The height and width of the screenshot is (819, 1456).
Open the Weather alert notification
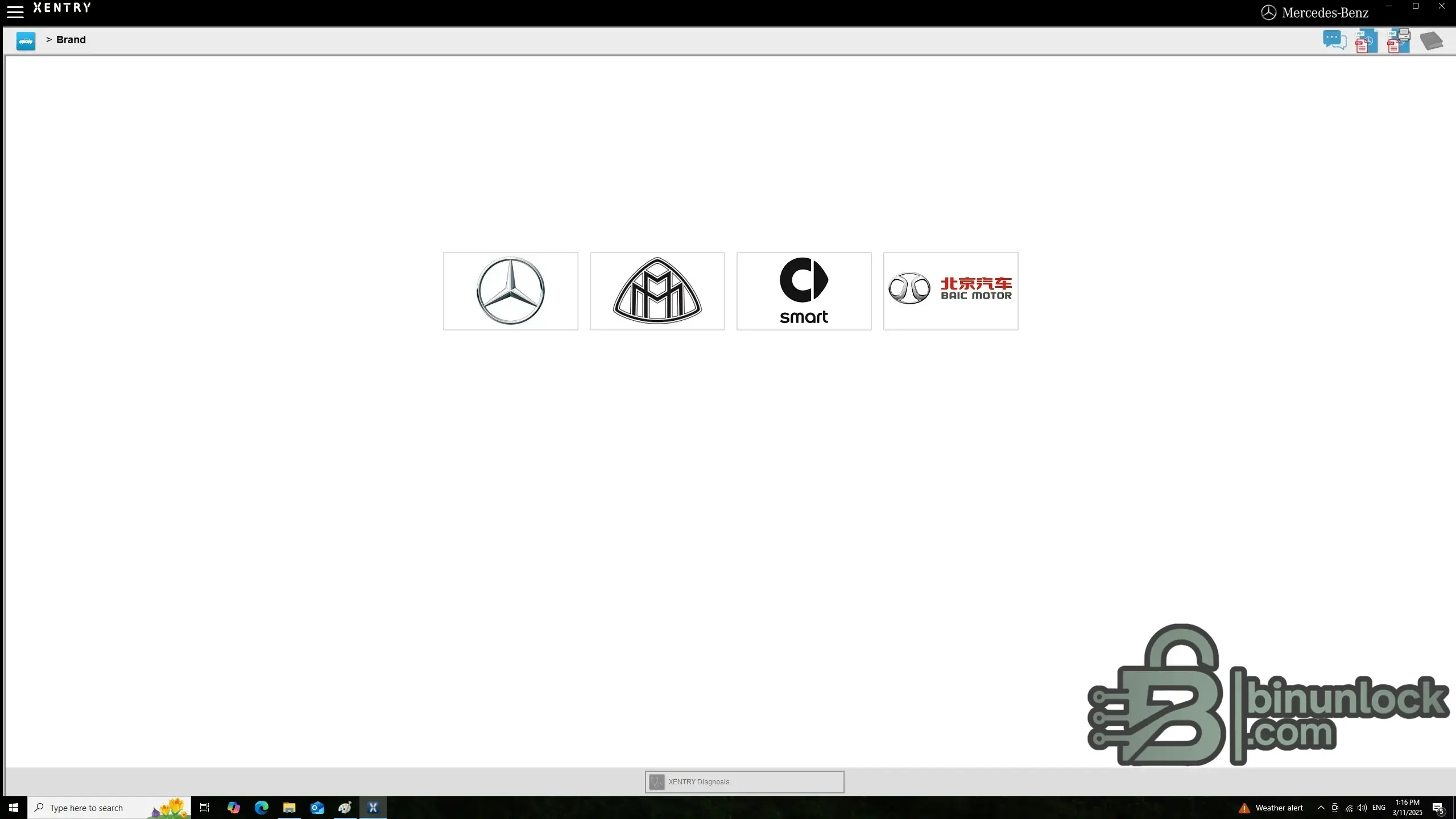pyautogui.click(x=1271, y=808)
